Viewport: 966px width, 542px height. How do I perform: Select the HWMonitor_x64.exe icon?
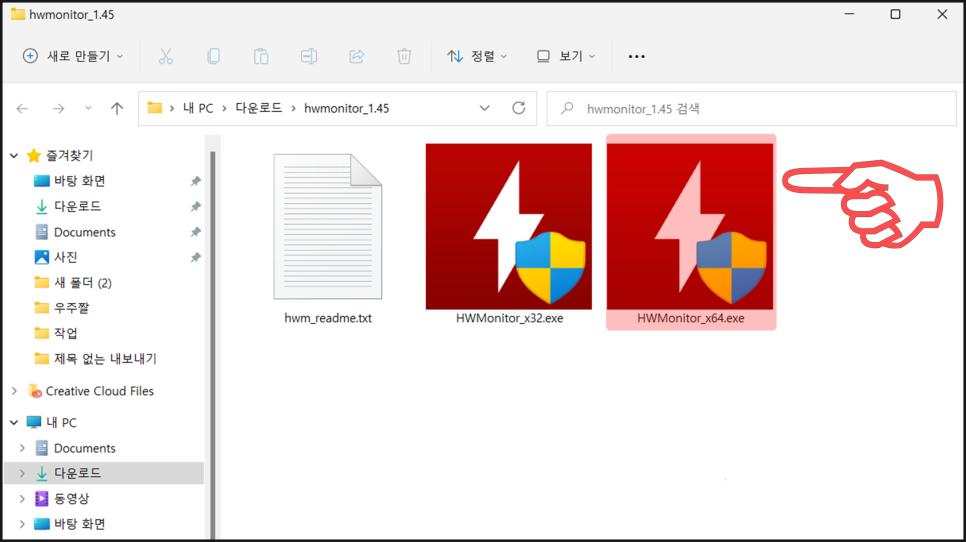tap(690, 227)
